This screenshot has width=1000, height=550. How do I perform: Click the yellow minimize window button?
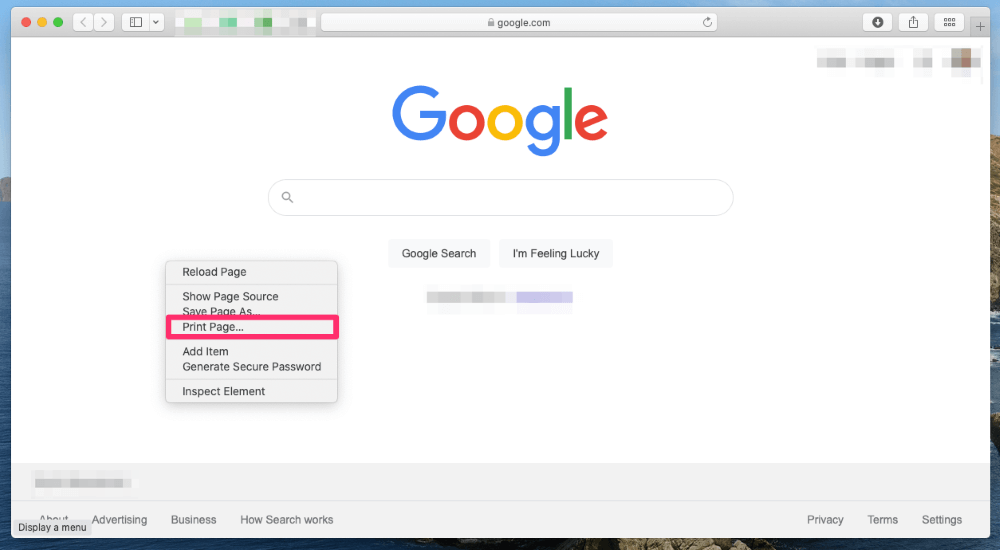pyautogui.click(x=42, y=22)
